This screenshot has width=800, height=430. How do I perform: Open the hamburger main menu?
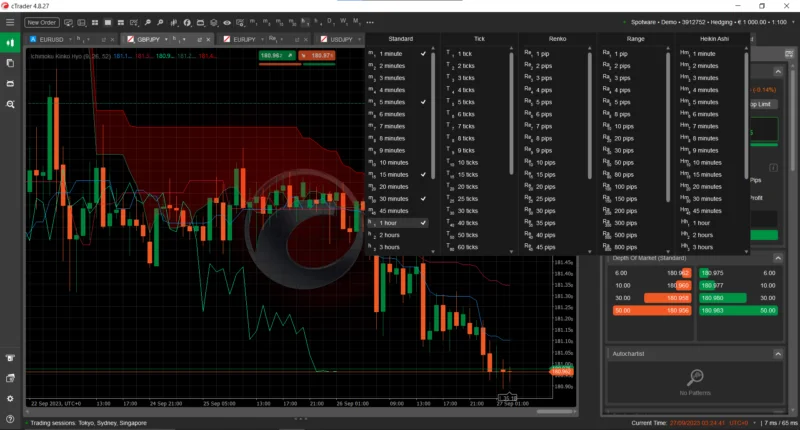point(10,21)
